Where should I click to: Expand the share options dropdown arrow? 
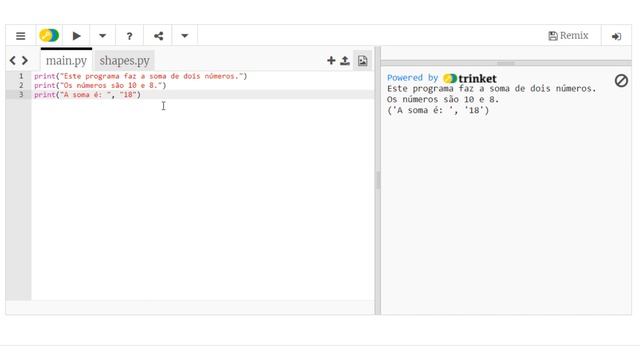coord(184,36)
